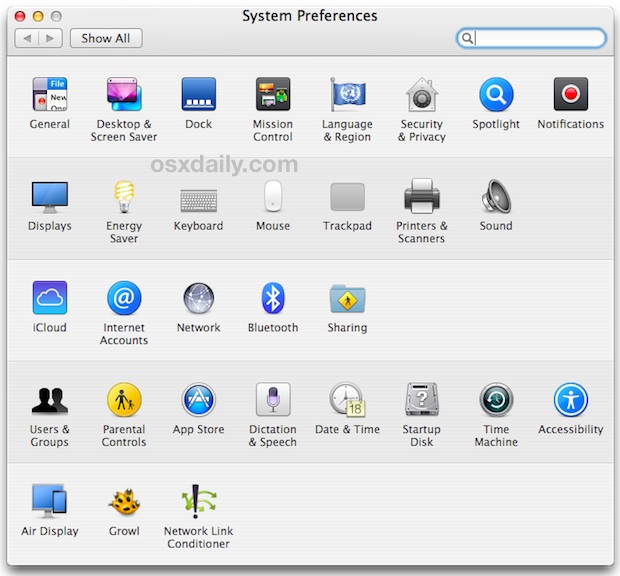The image size is (620, 576).
Task: Minimize window with the yellow button
Action: 38,16
